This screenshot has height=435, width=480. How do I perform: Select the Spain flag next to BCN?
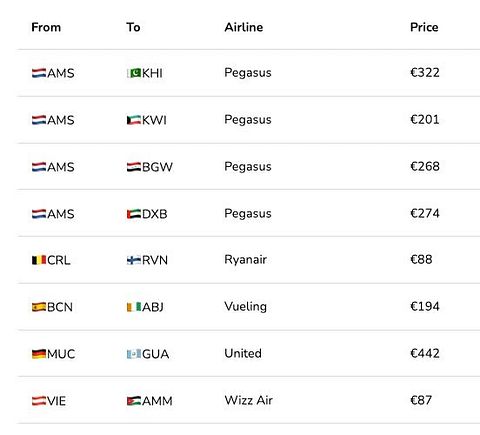pos(39,307)
